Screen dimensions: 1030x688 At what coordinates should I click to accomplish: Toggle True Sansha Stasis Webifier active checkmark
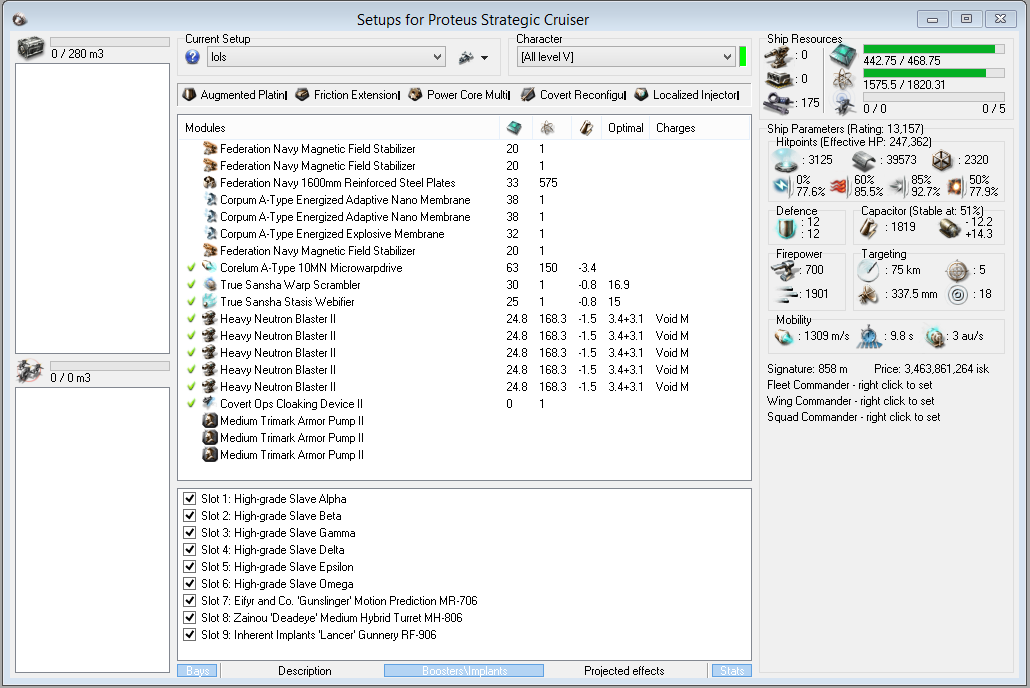pyautogui.click(x=191, y=302)
